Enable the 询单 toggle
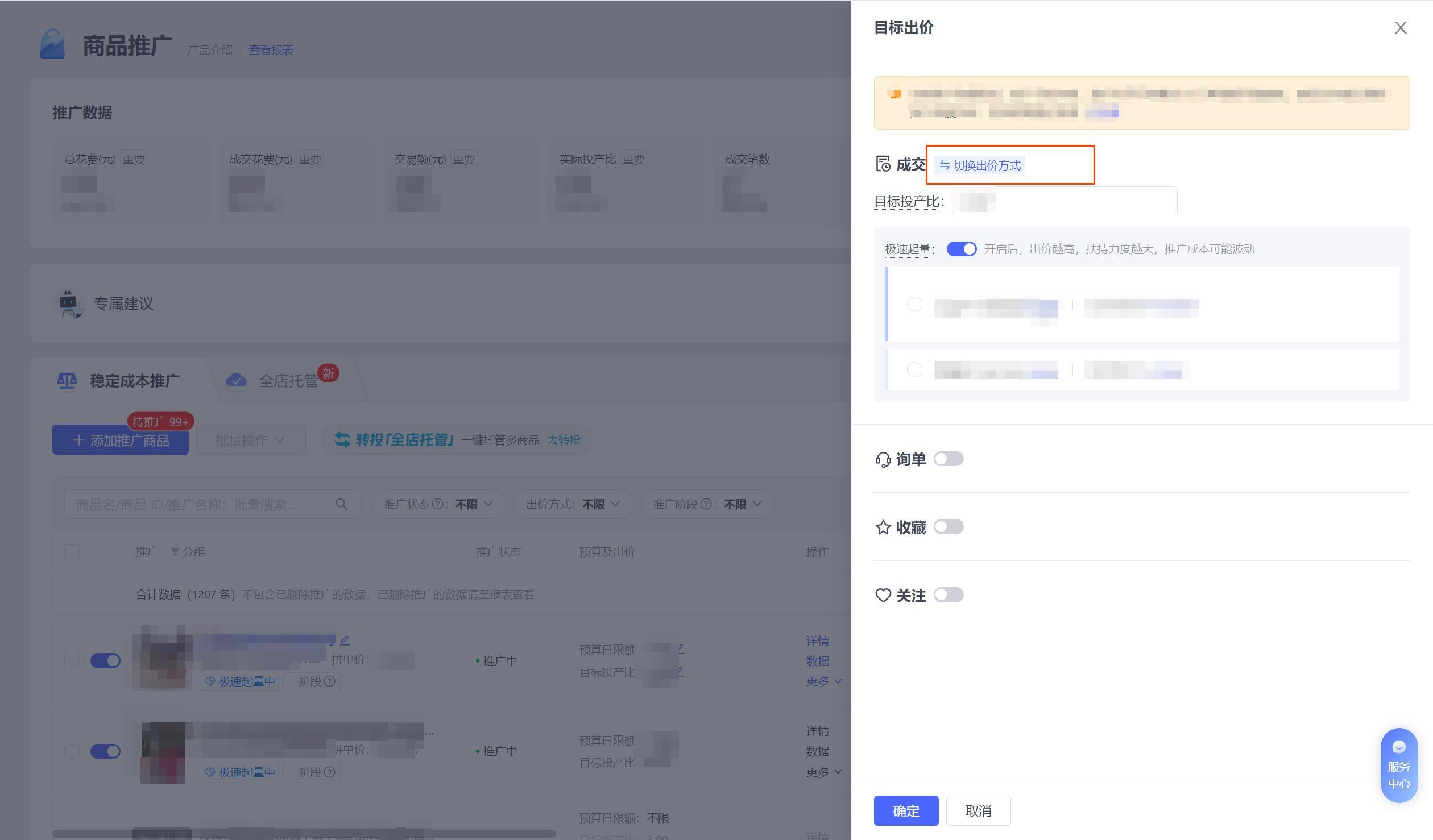The width and height of the screenshot is (1433, 840). click(949, 459)
